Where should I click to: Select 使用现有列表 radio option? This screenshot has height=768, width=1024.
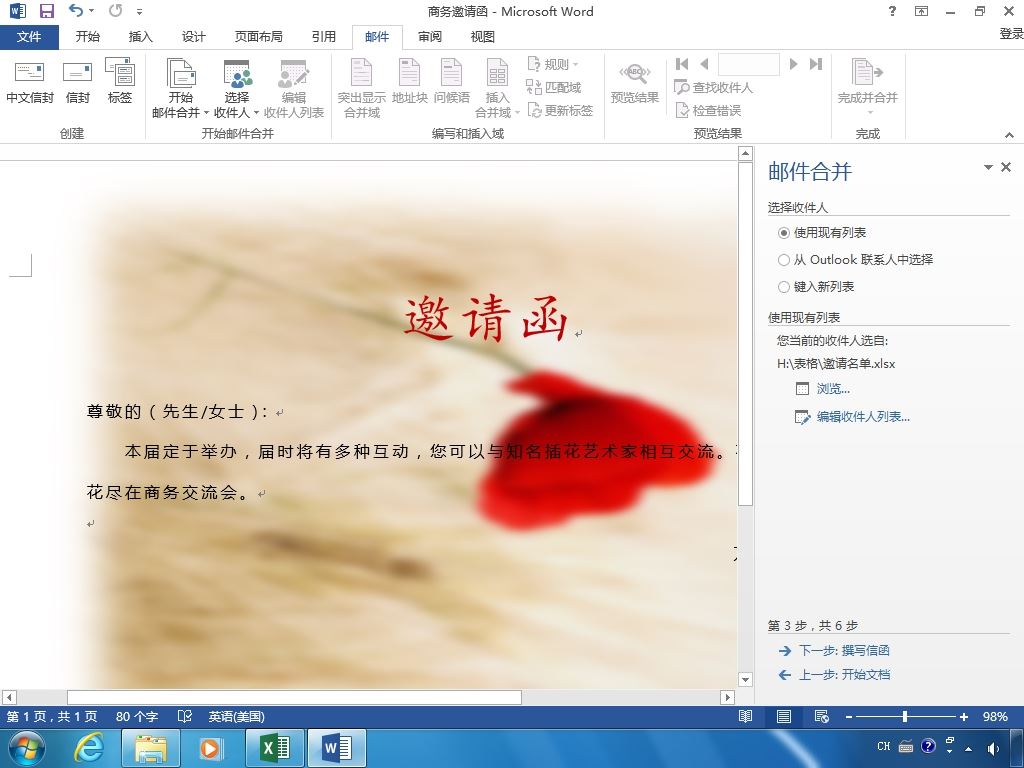pos(822,233)
